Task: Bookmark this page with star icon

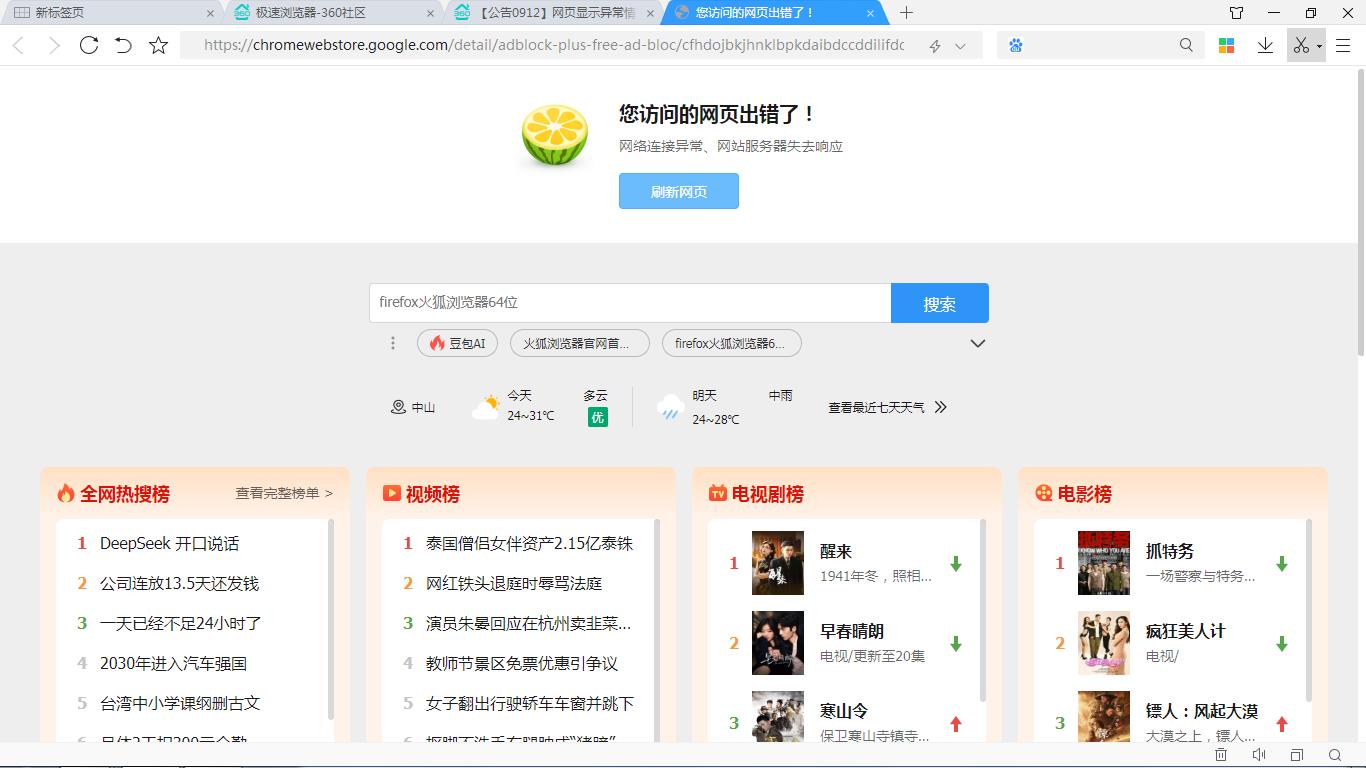Action: click(x=158, y=45)
